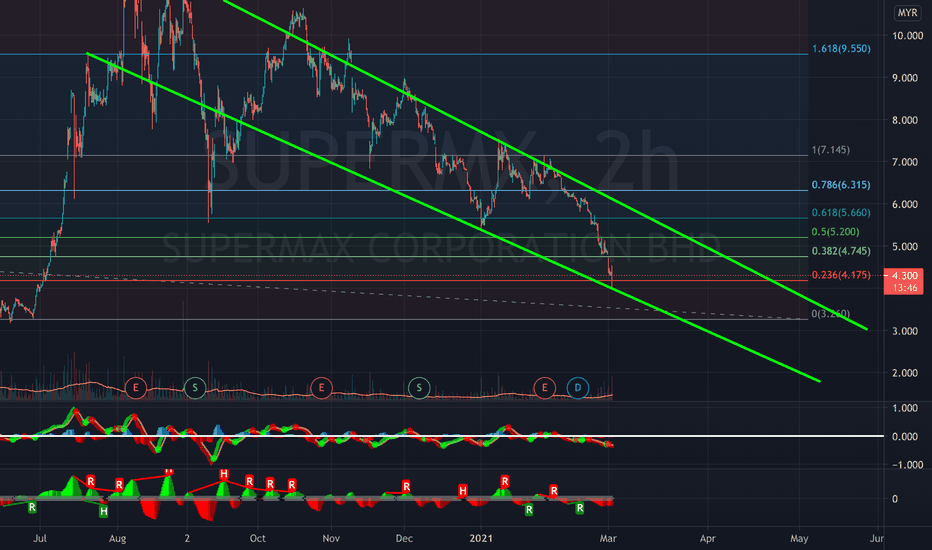The image size is (932, 550).
Task: Select the Fibonacci 0.5(5.200) level label
Action: (835, 231)
